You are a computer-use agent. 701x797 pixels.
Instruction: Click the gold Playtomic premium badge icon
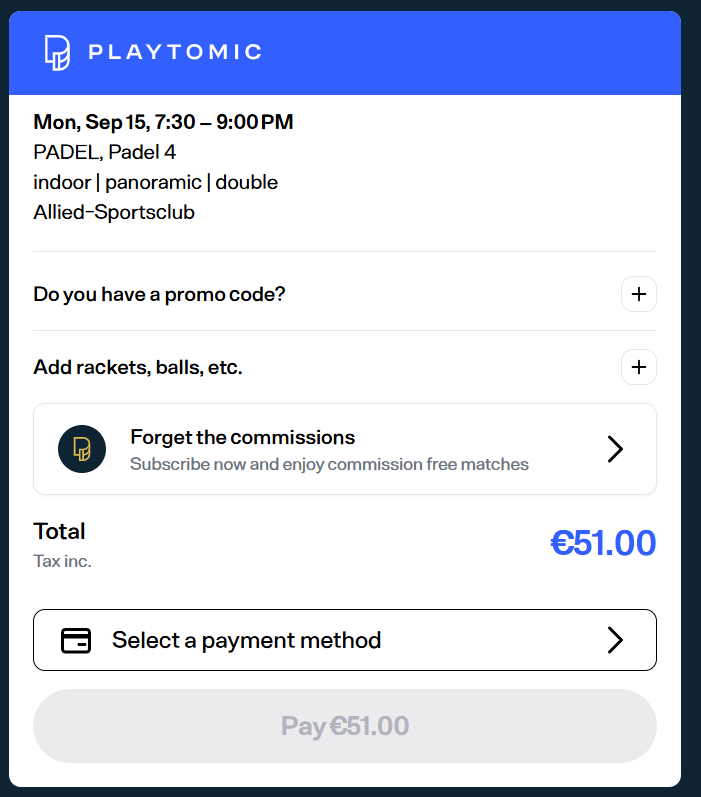pyautogui.click(x=82, y=449)
